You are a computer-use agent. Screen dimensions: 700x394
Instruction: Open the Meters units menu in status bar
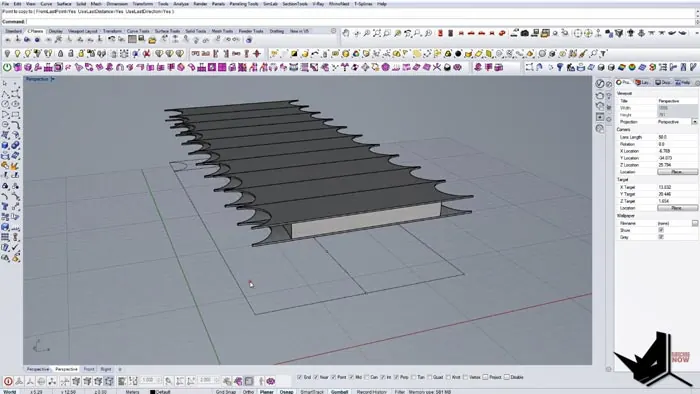(x=132, y=392)
